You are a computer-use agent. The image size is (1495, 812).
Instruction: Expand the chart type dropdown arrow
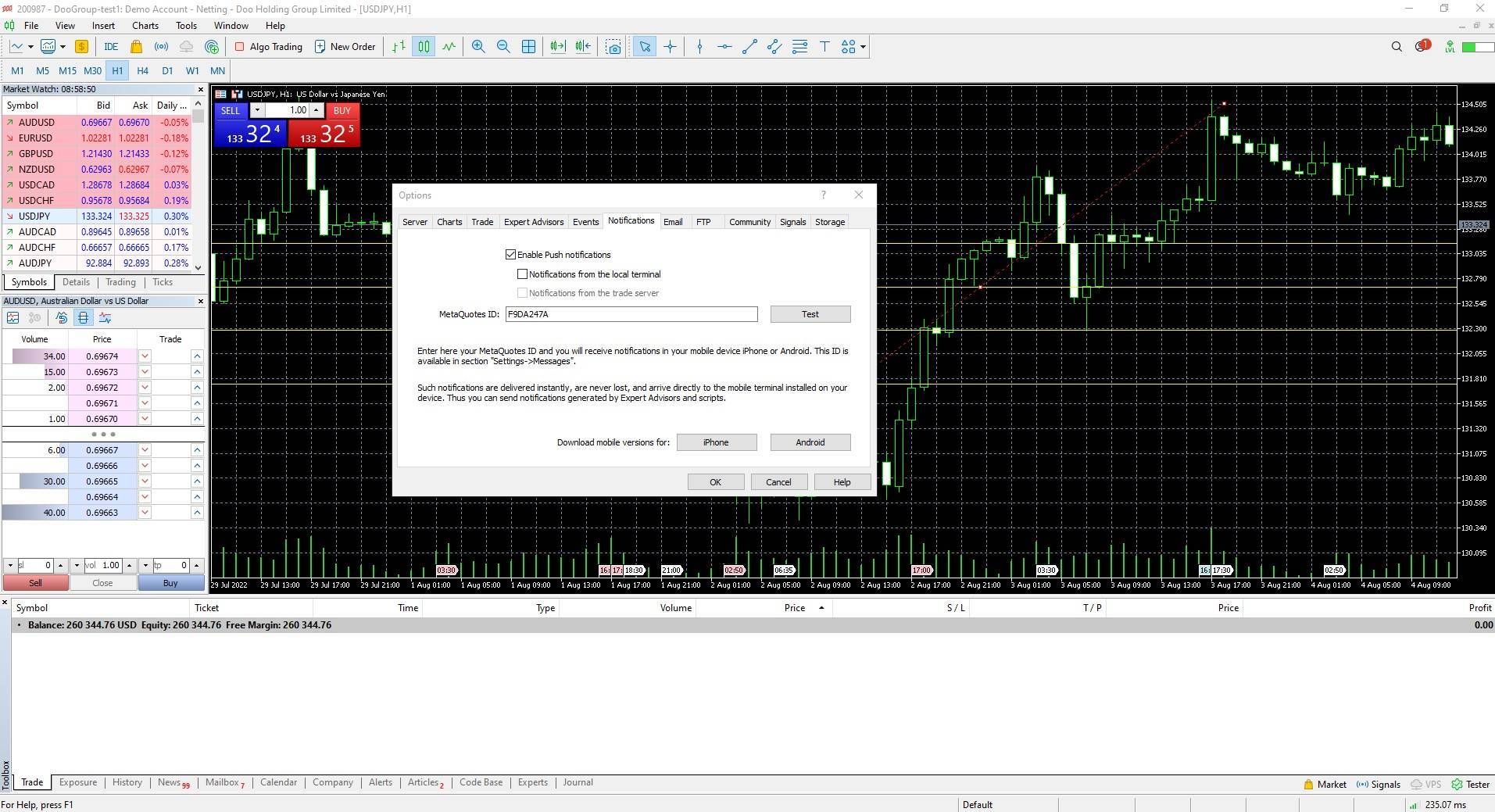coord(30,47)
